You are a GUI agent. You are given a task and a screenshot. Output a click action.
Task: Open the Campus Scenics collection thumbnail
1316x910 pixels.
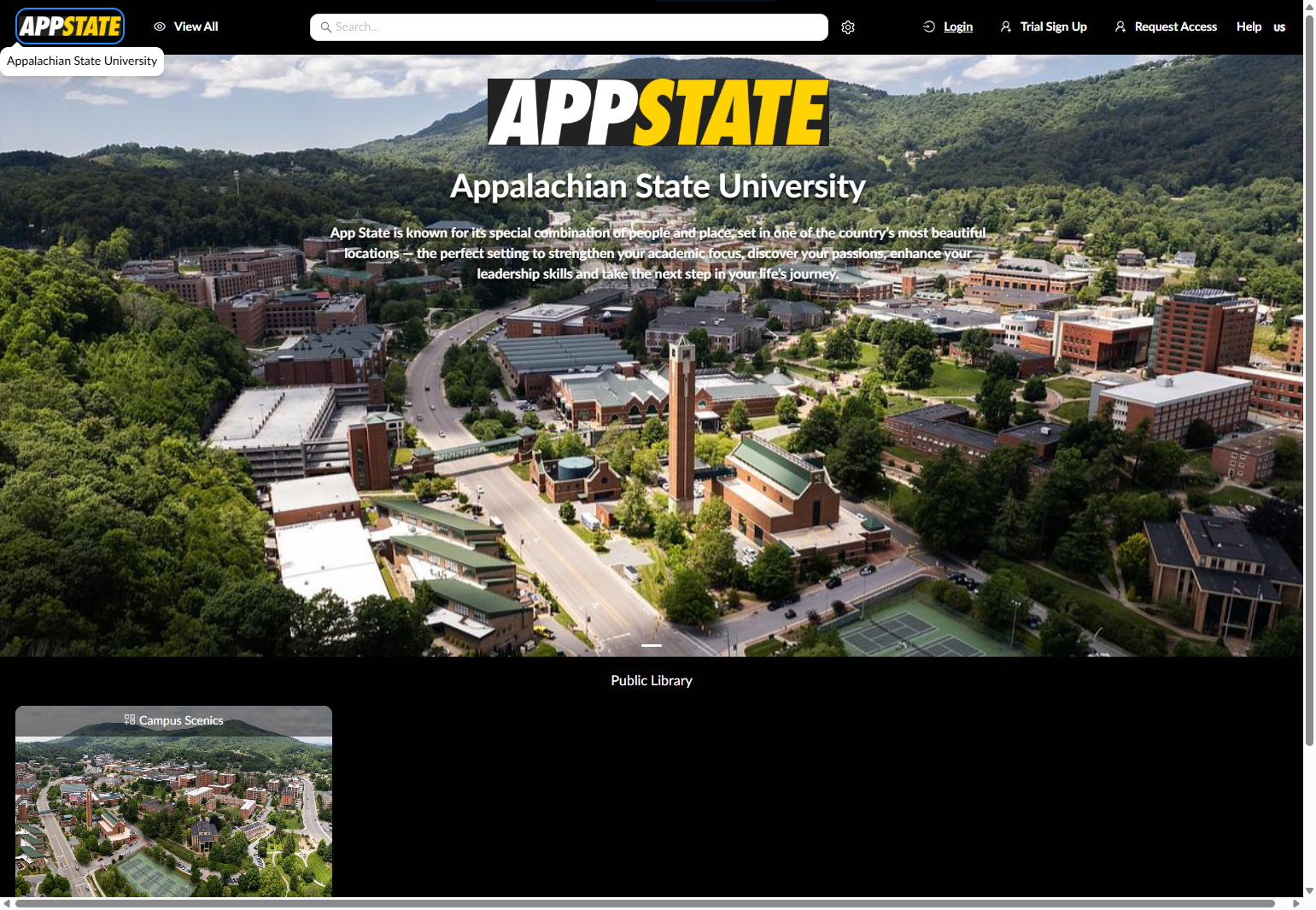[x=173, y=801]
